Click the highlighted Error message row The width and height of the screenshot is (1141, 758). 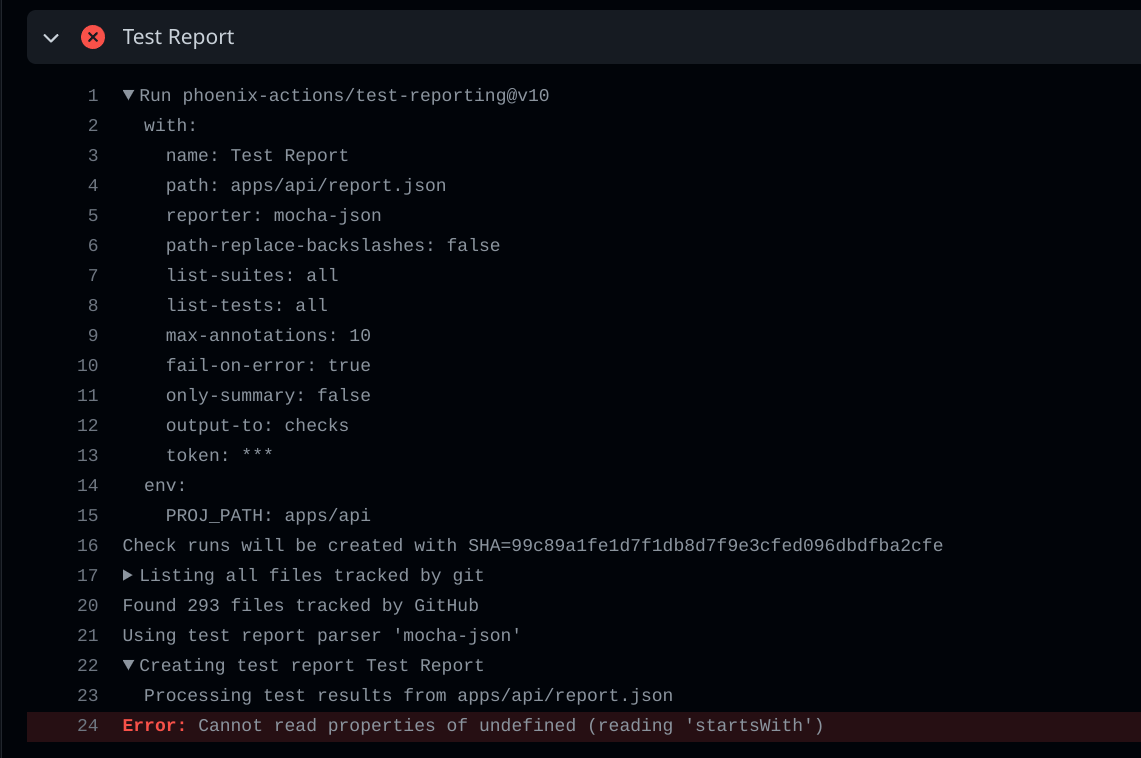click(470, 725)
